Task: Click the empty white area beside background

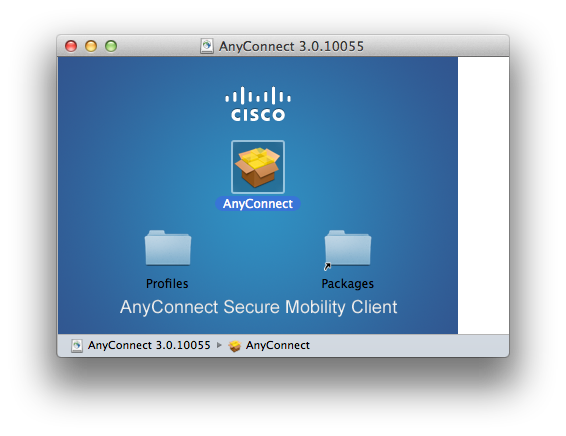Action: (483, 195)
